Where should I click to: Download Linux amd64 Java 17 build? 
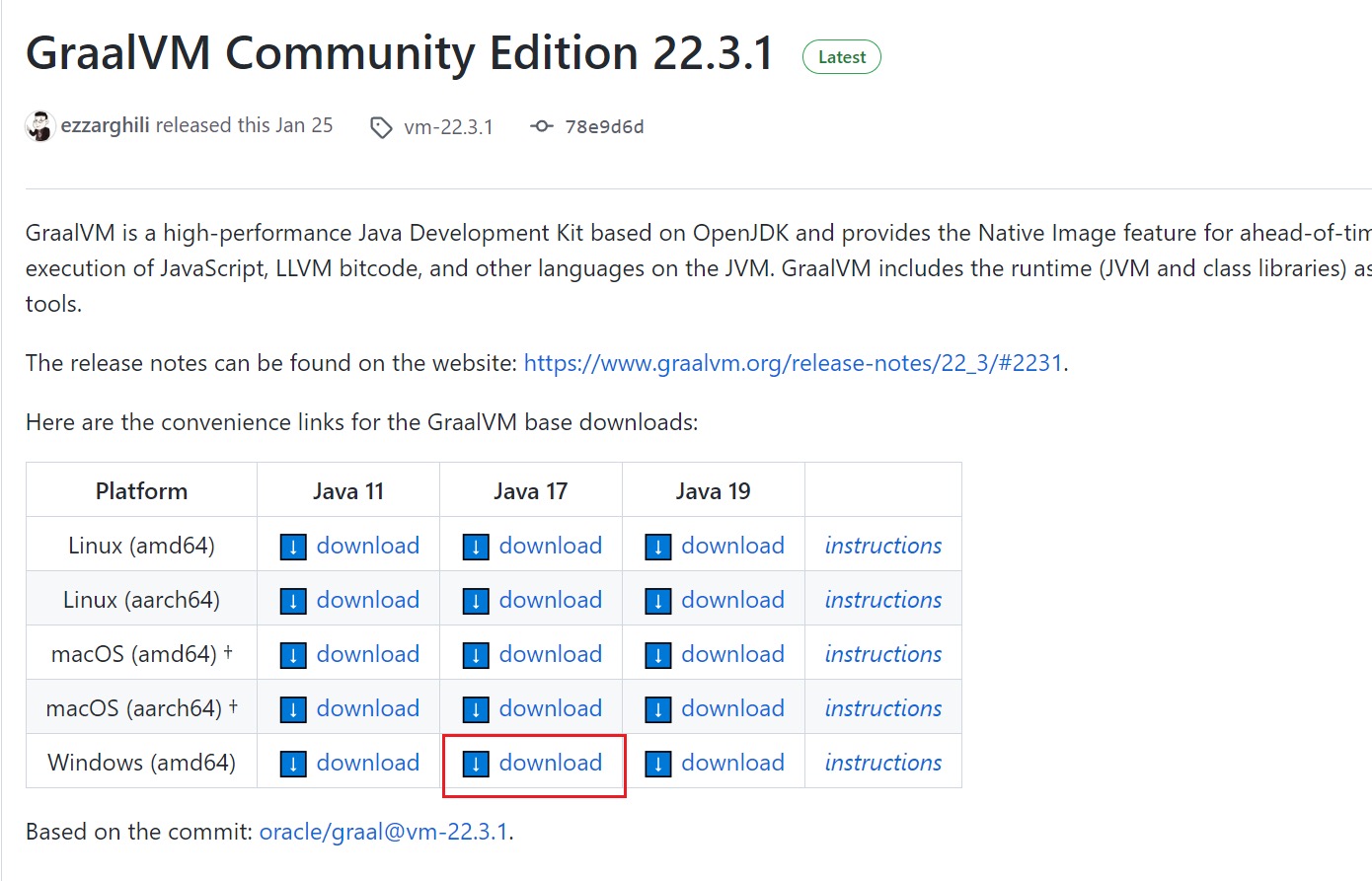(x=550, y=546)
